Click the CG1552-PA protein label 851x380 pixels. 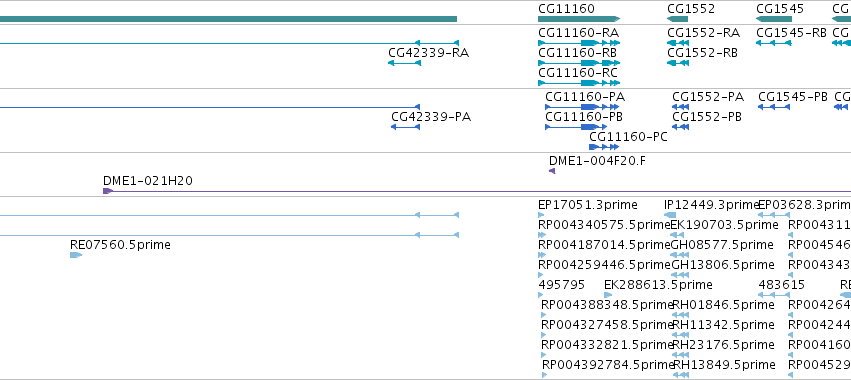708,97
